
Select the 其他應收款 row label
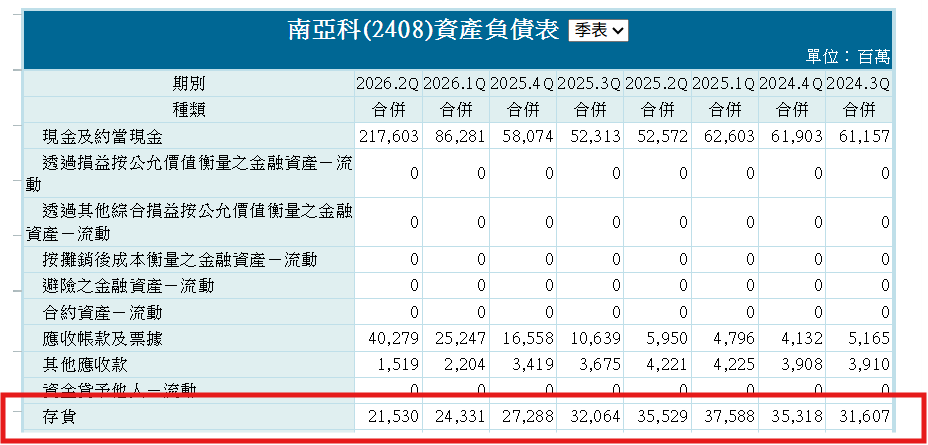(85, 365)
